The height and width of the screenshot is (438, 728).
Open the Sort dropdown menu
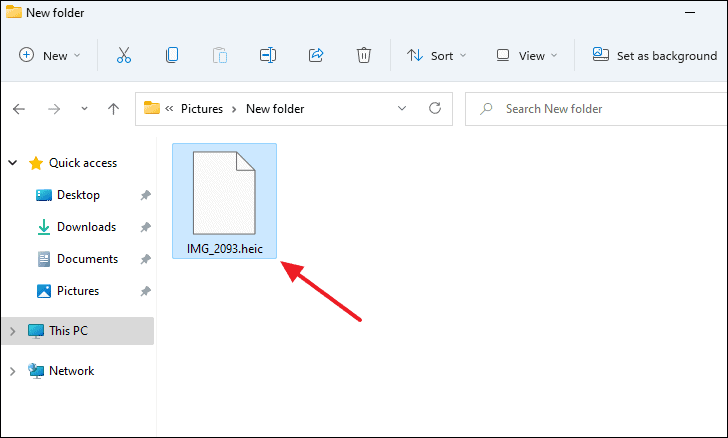tap(437, 56)
